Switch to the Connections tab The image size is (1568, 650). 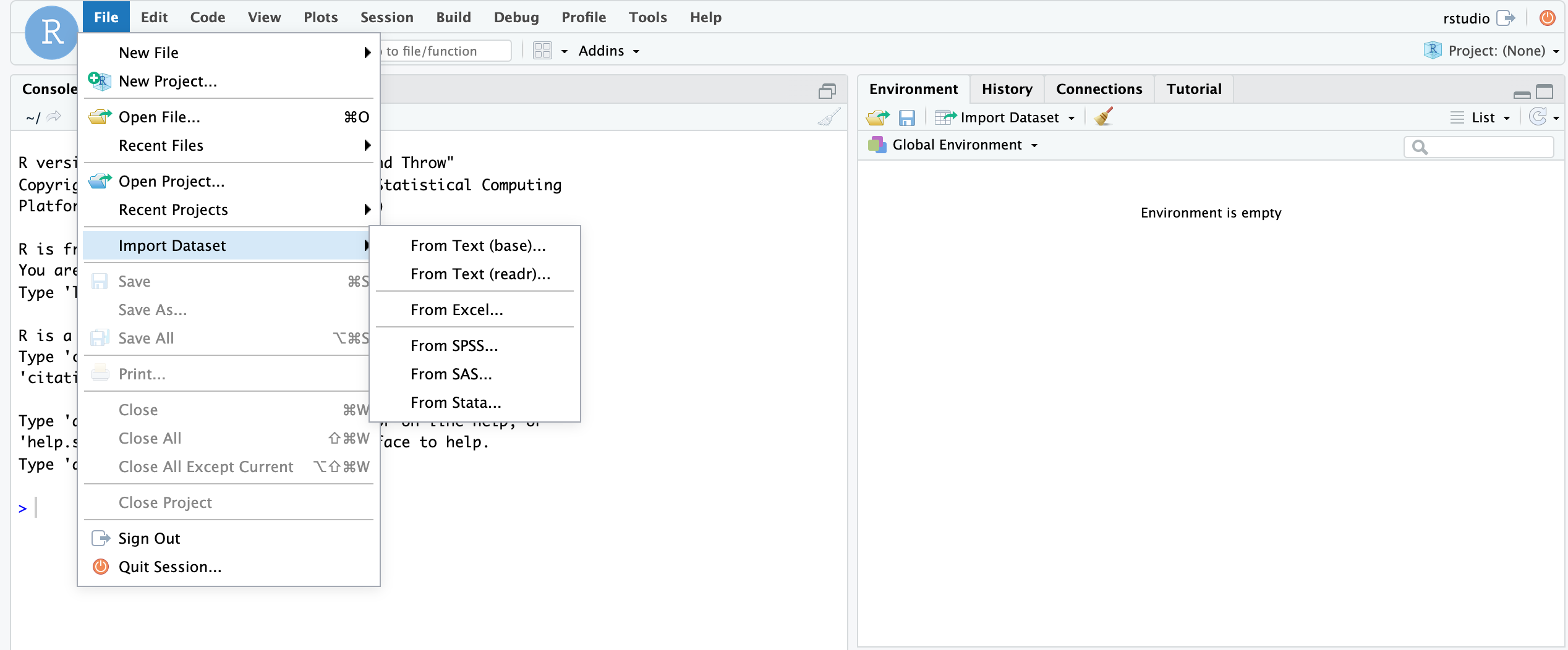1099,89
